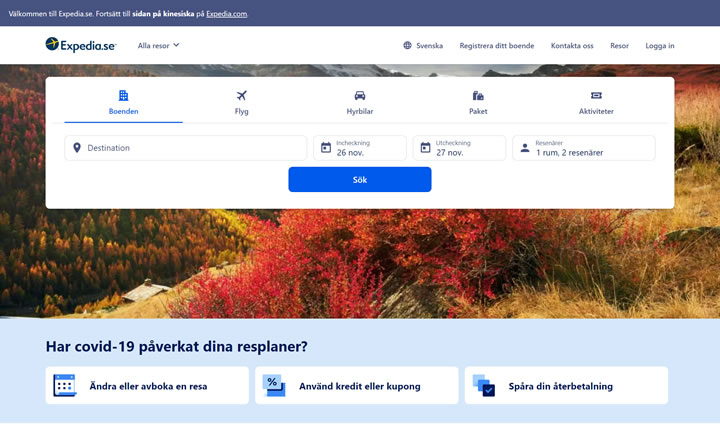720x424 pixels.
Task: Open Spåra din återbetalning card
Action: [x=566, y=385]
